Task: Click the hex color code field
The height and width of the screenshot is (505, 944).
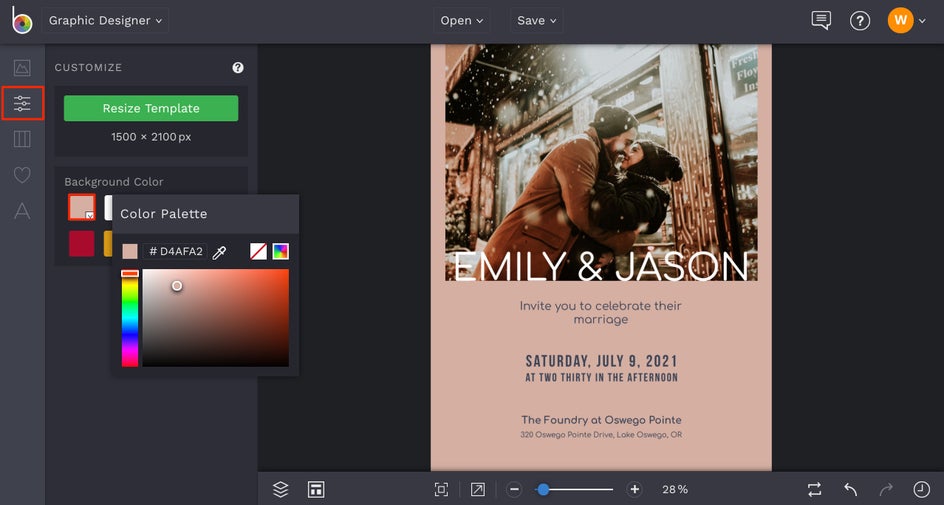Action: tap(175, 252)
